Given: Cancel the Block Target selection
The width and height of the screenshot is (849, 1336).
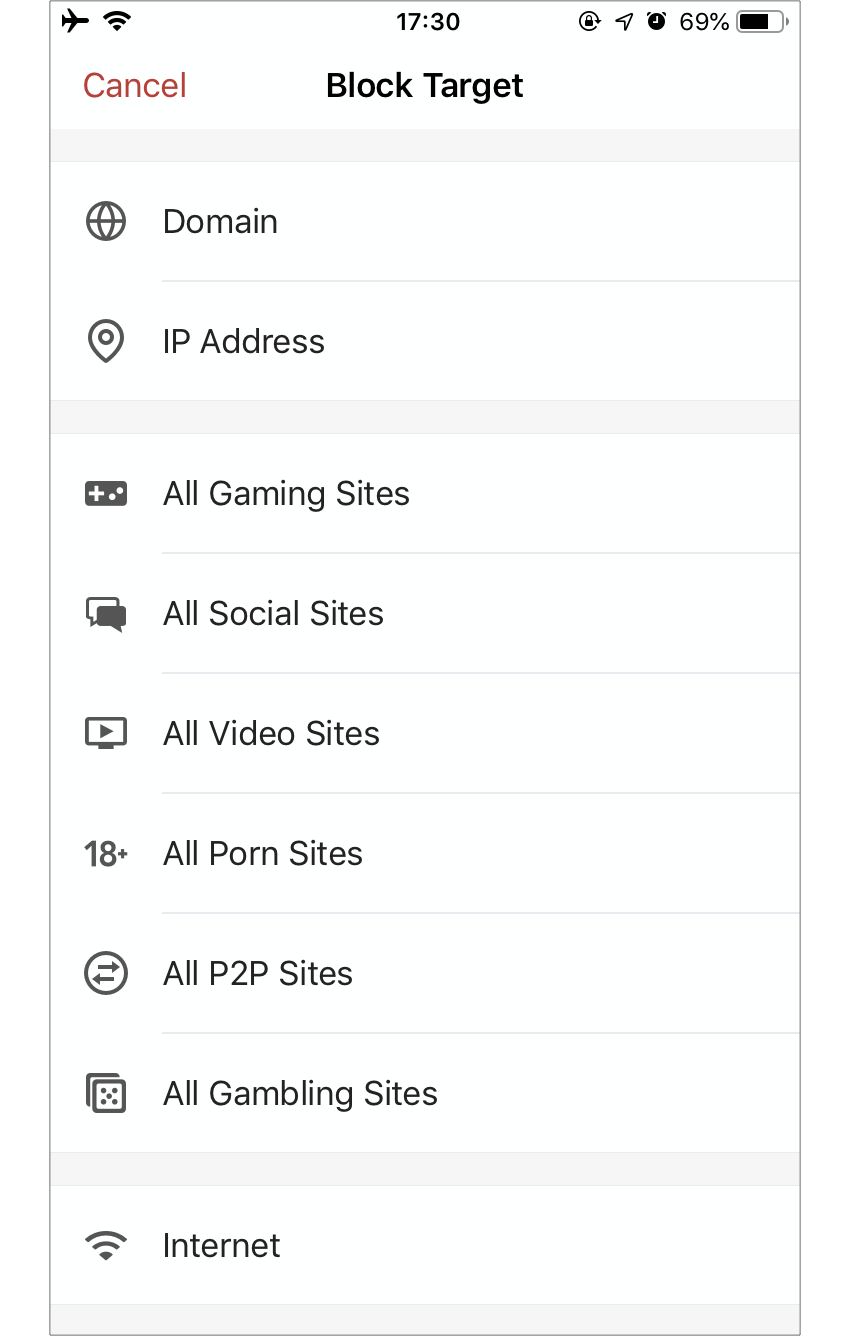Looking at the screenshot, I should click(135, 86).
